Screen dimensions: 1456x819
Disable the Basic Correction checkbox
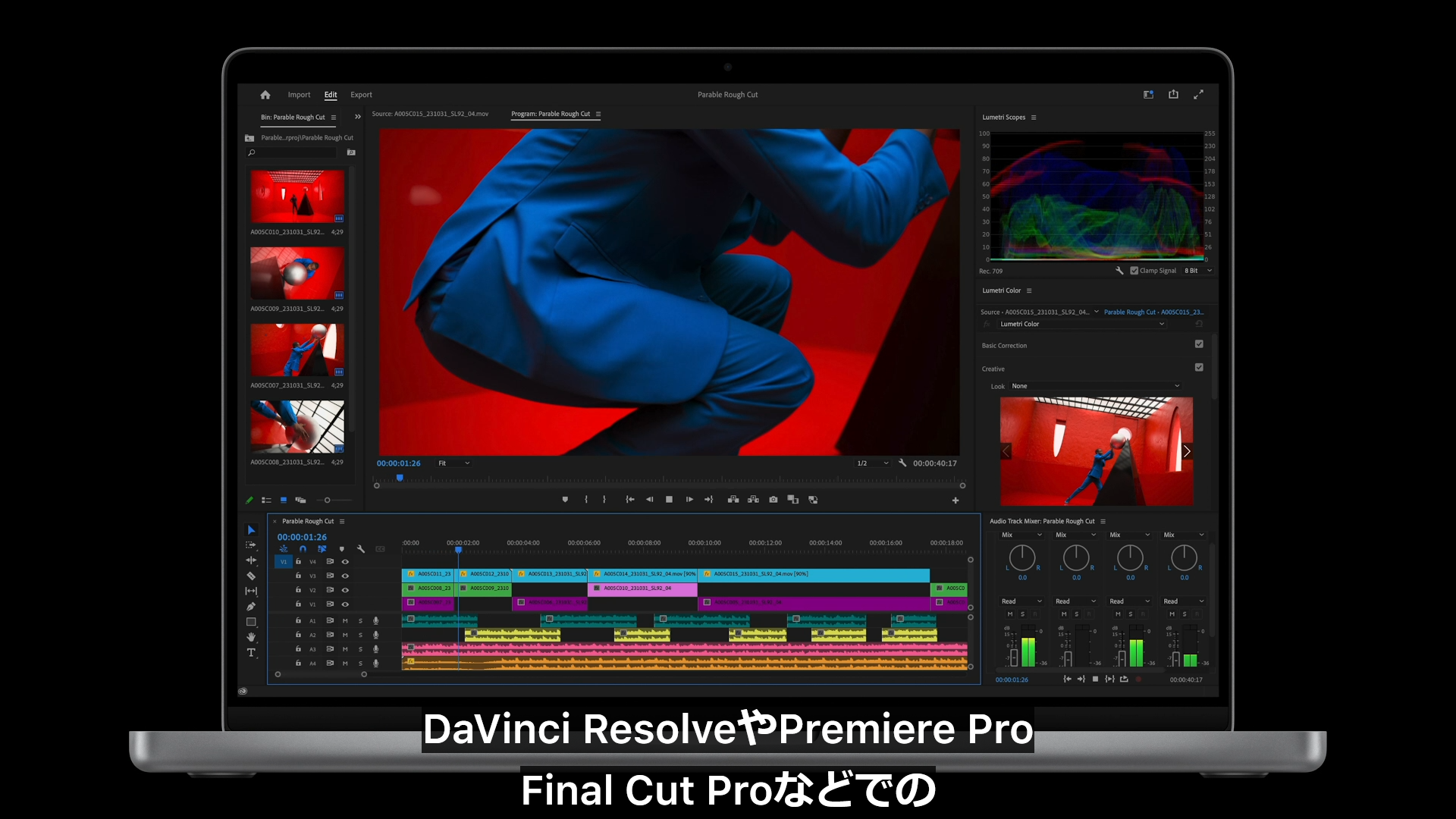[1199, 344]
